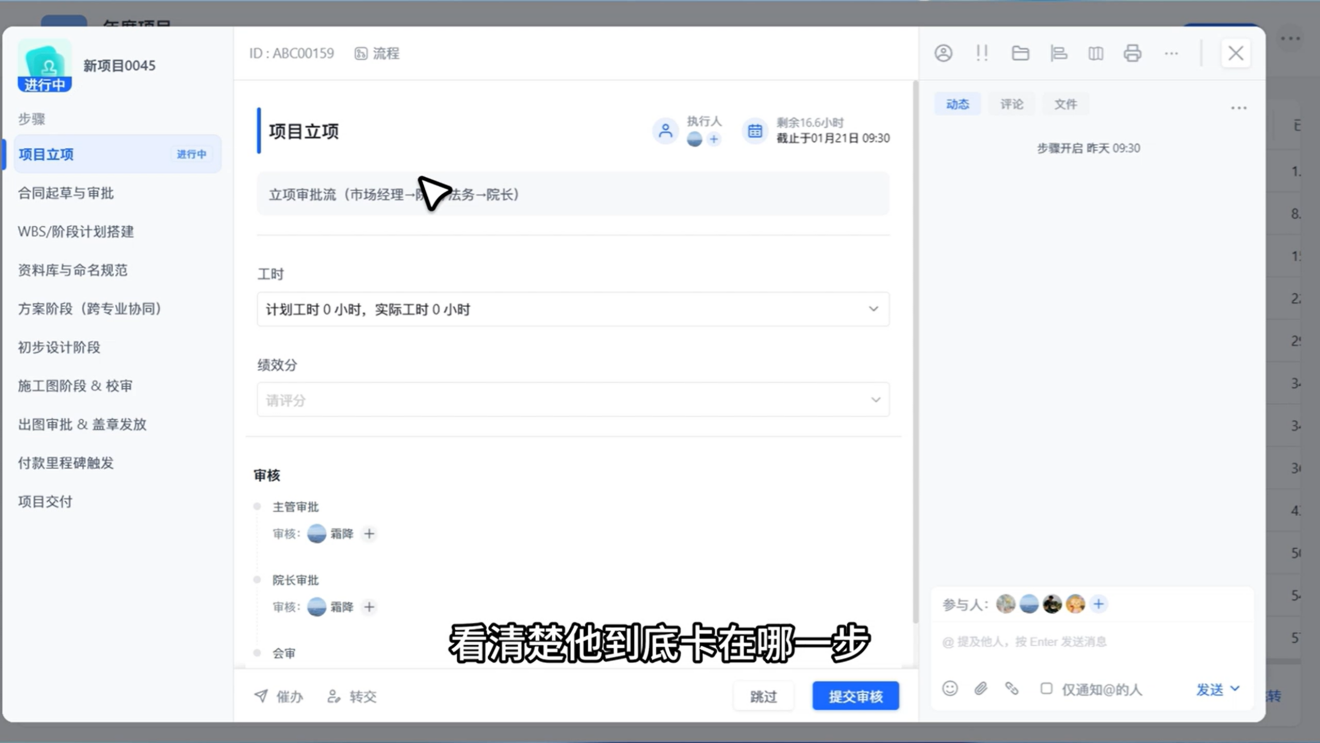Add reviewer under 主管审批
Screen dimensions: 1320x743
tap(369, 534)
